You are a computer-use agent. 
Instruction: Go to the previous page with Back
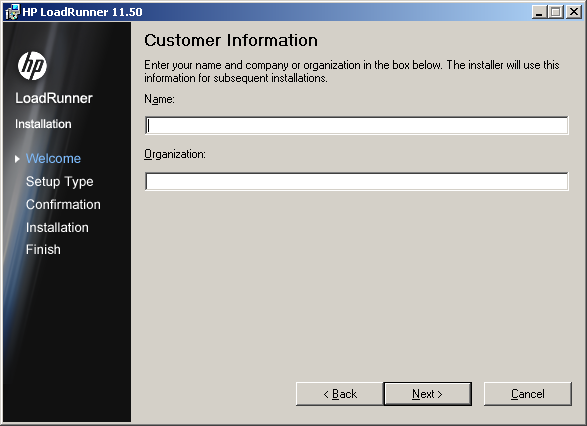click(x=340, y=394)
